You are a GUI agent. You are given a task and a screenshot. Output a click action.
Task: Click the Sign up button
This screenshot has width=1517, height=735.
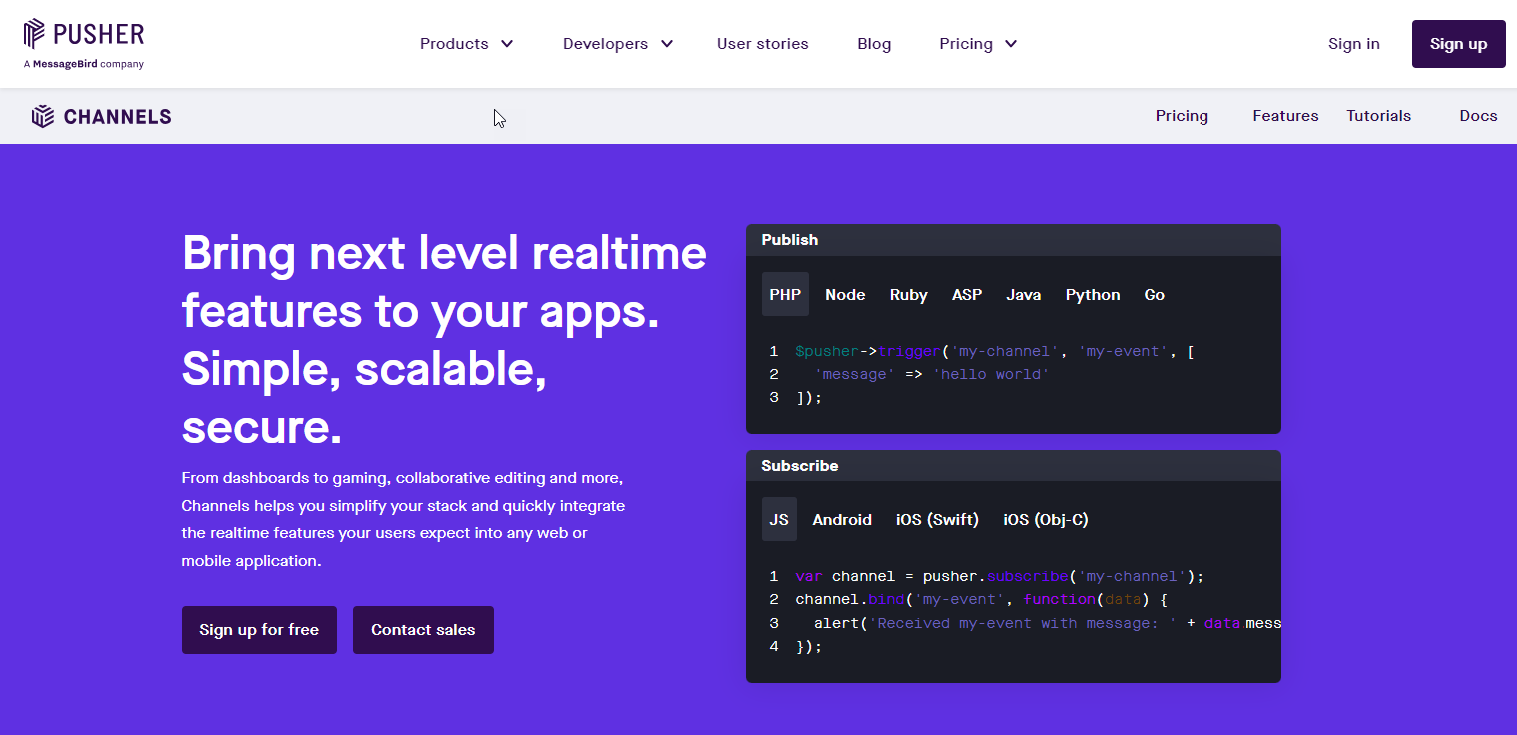(x=1459, y=44)
